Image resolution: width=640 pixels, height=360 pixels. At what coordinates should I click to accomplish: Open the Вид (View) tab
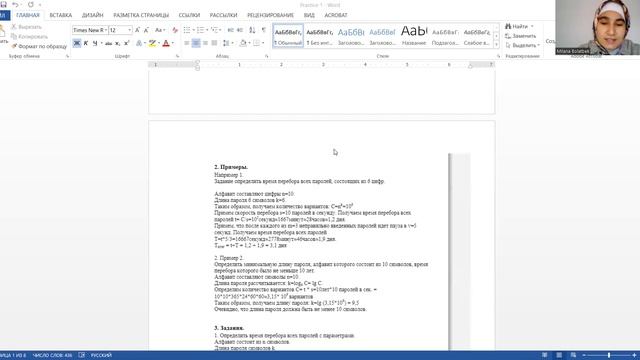pos(309,16)
